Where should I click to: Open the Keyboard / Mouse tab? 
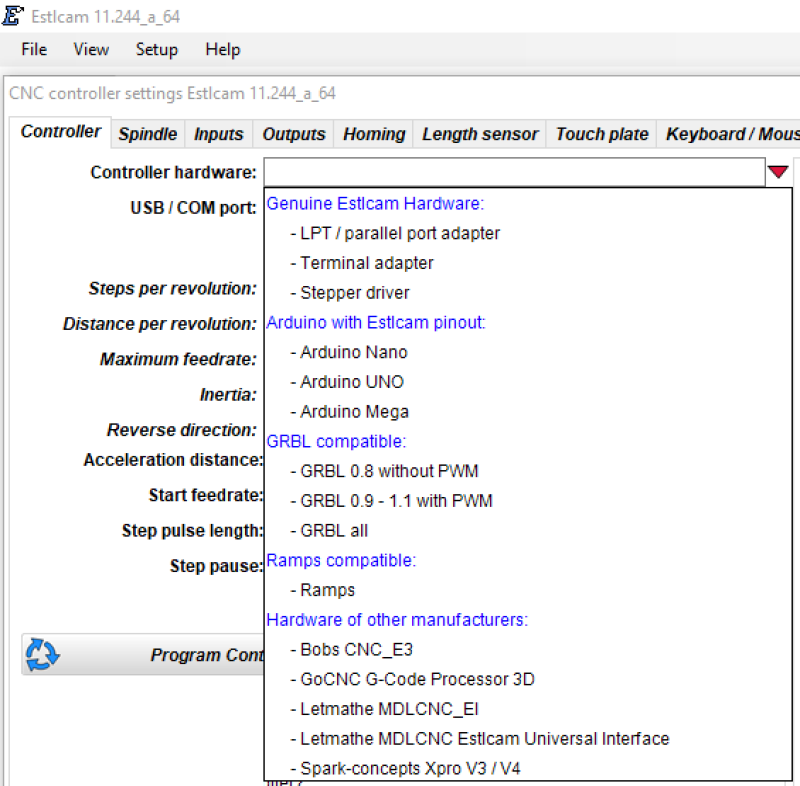[x=729, y=134]
